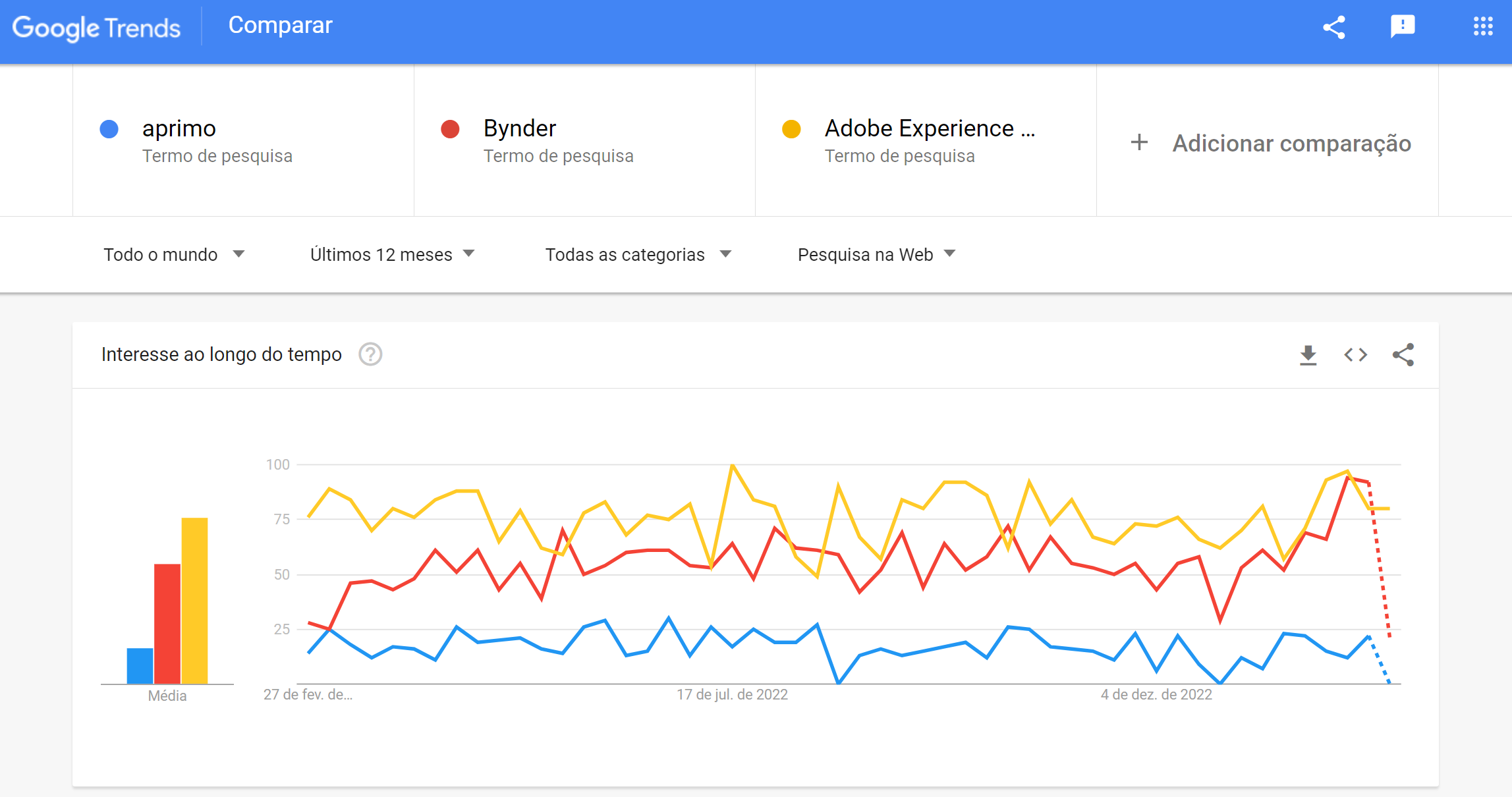Viewport: 1512px width, 797px height.
Task: Click the Google Trends logo
Action: point(96,28)
